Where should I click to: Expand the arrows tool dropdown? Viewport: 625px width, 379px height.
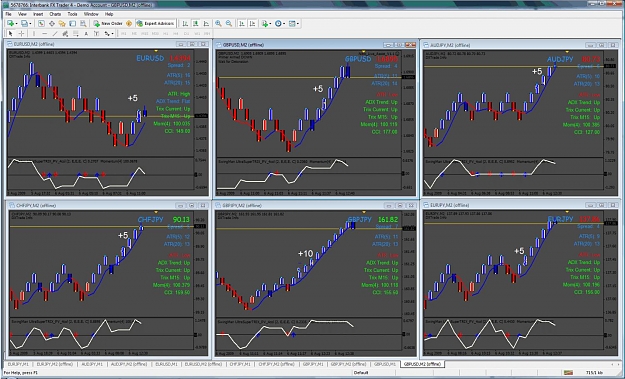113,34
